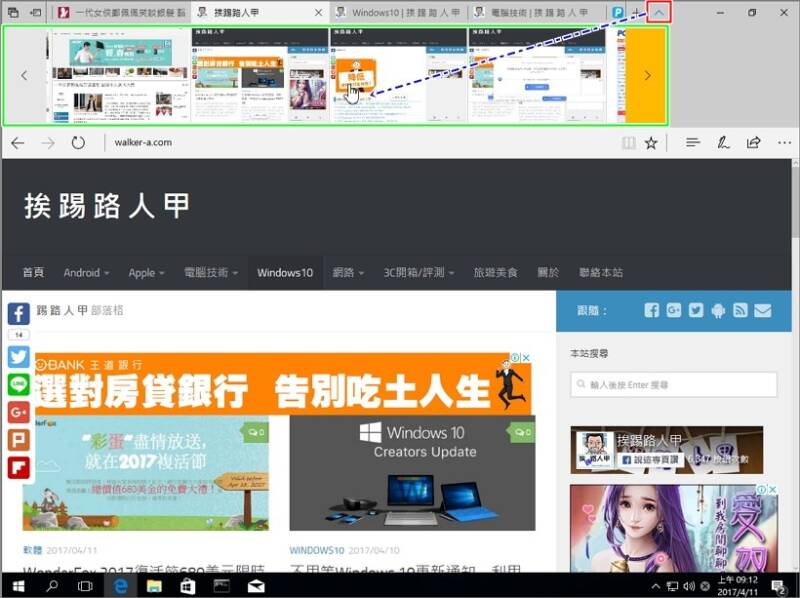800x598 pixels.
Task: Show earlier tab previews with left arrow
Action: [x=24, y=76]
